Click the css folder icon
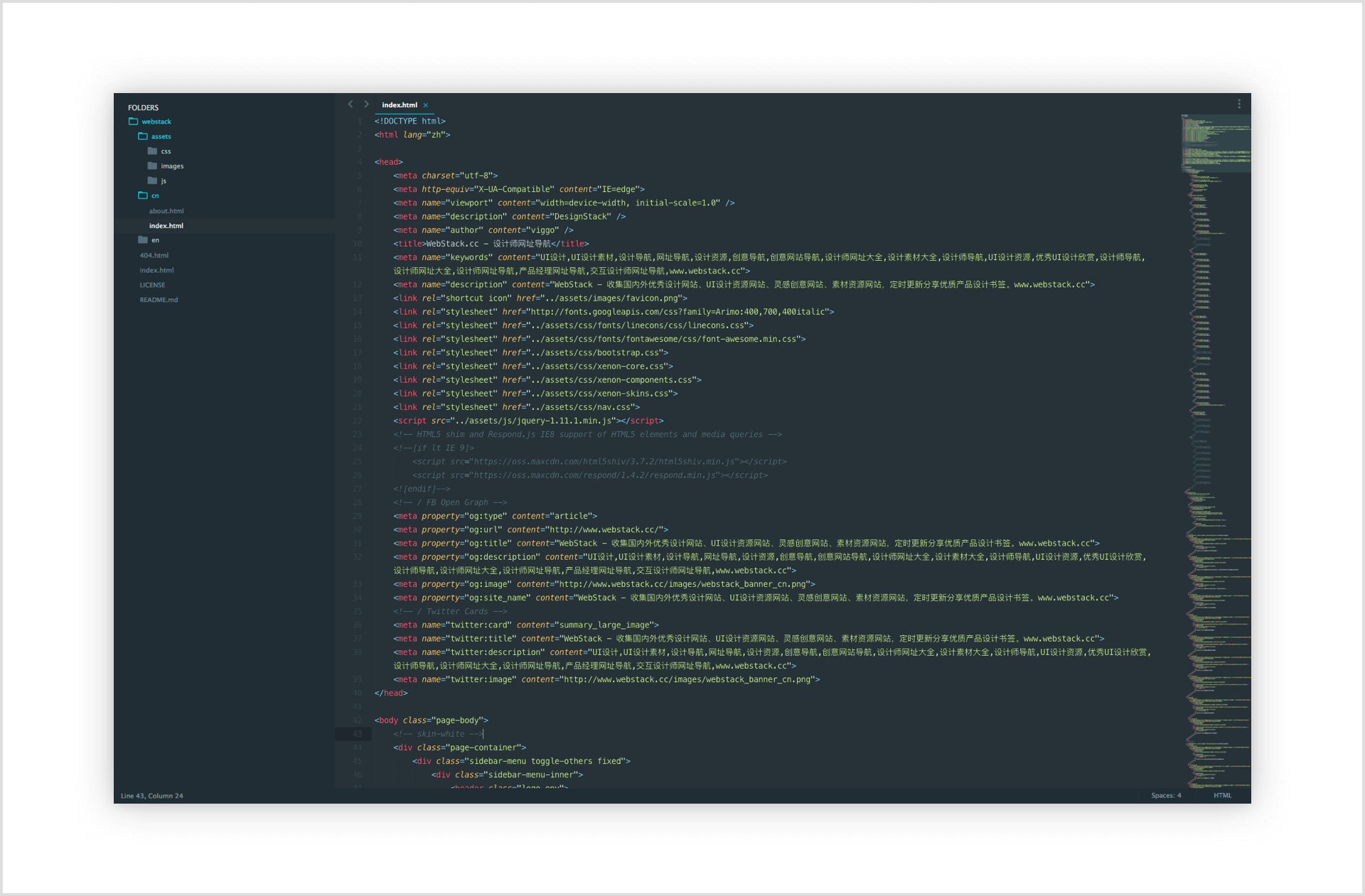The height and width of the screenshot is (896, 1365). (153, 151)
